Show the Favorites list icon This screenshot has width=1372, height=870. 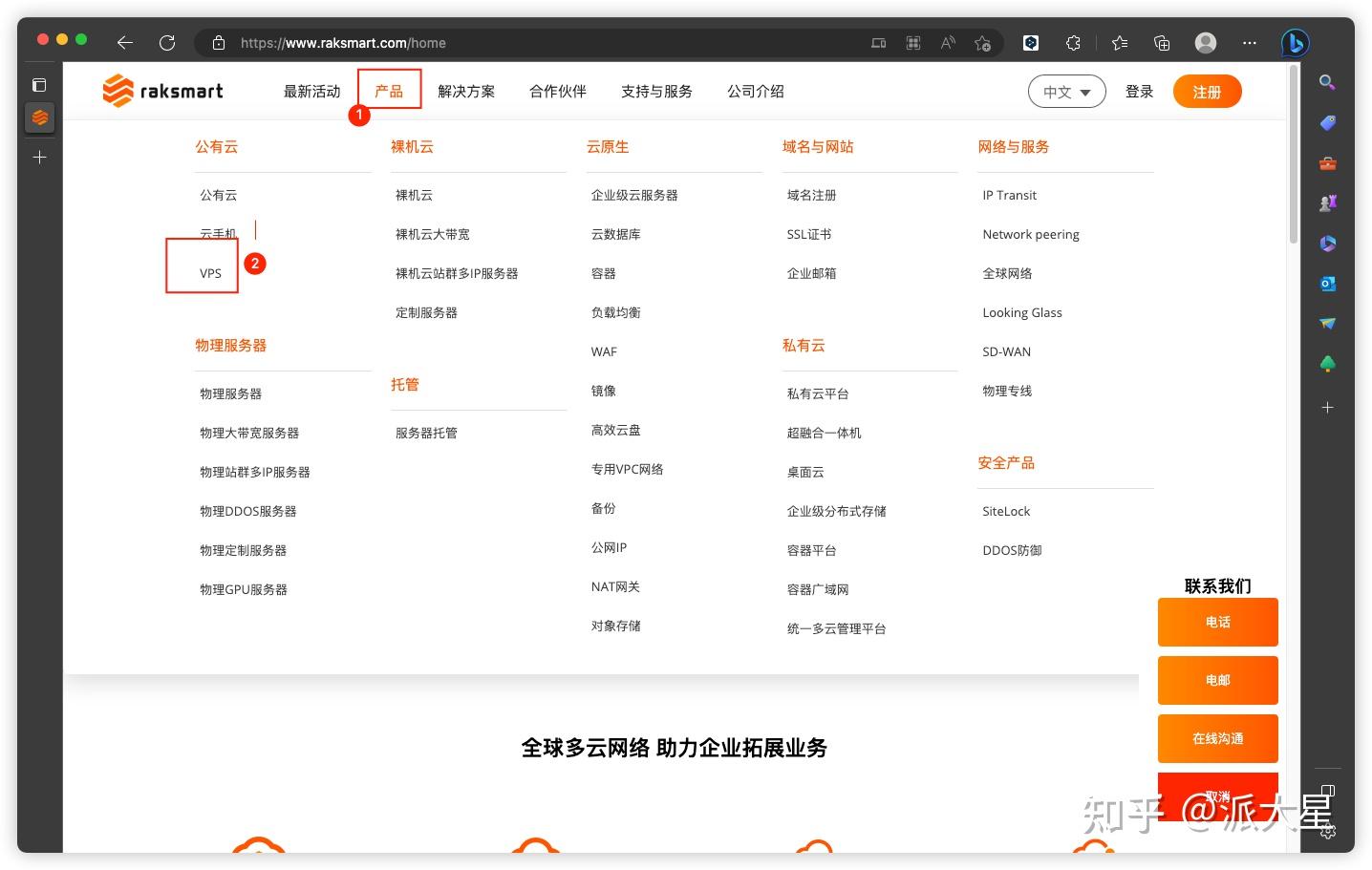point(1120,42)
